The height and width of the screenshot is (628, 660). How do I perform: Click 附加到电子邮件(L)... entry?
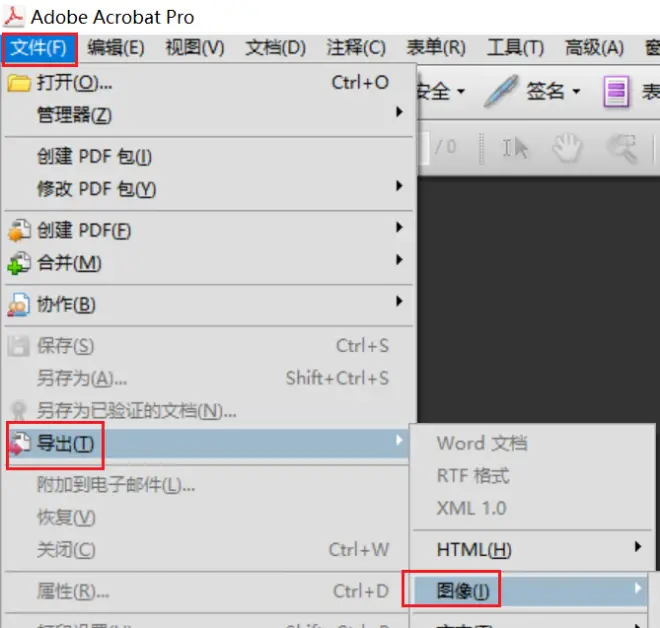click(x=206, y=485)
